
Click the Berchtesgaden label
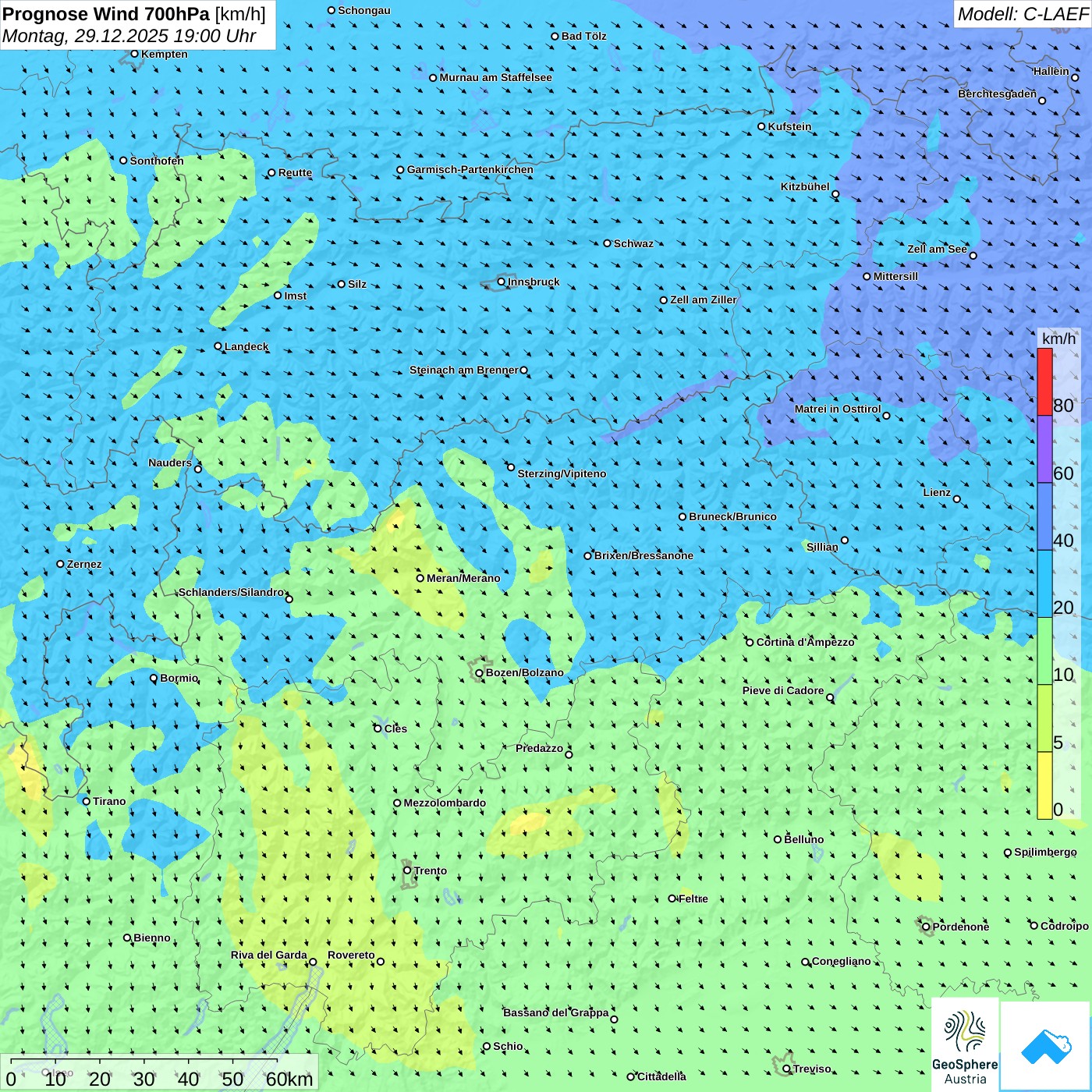click(x=997, y=94)
